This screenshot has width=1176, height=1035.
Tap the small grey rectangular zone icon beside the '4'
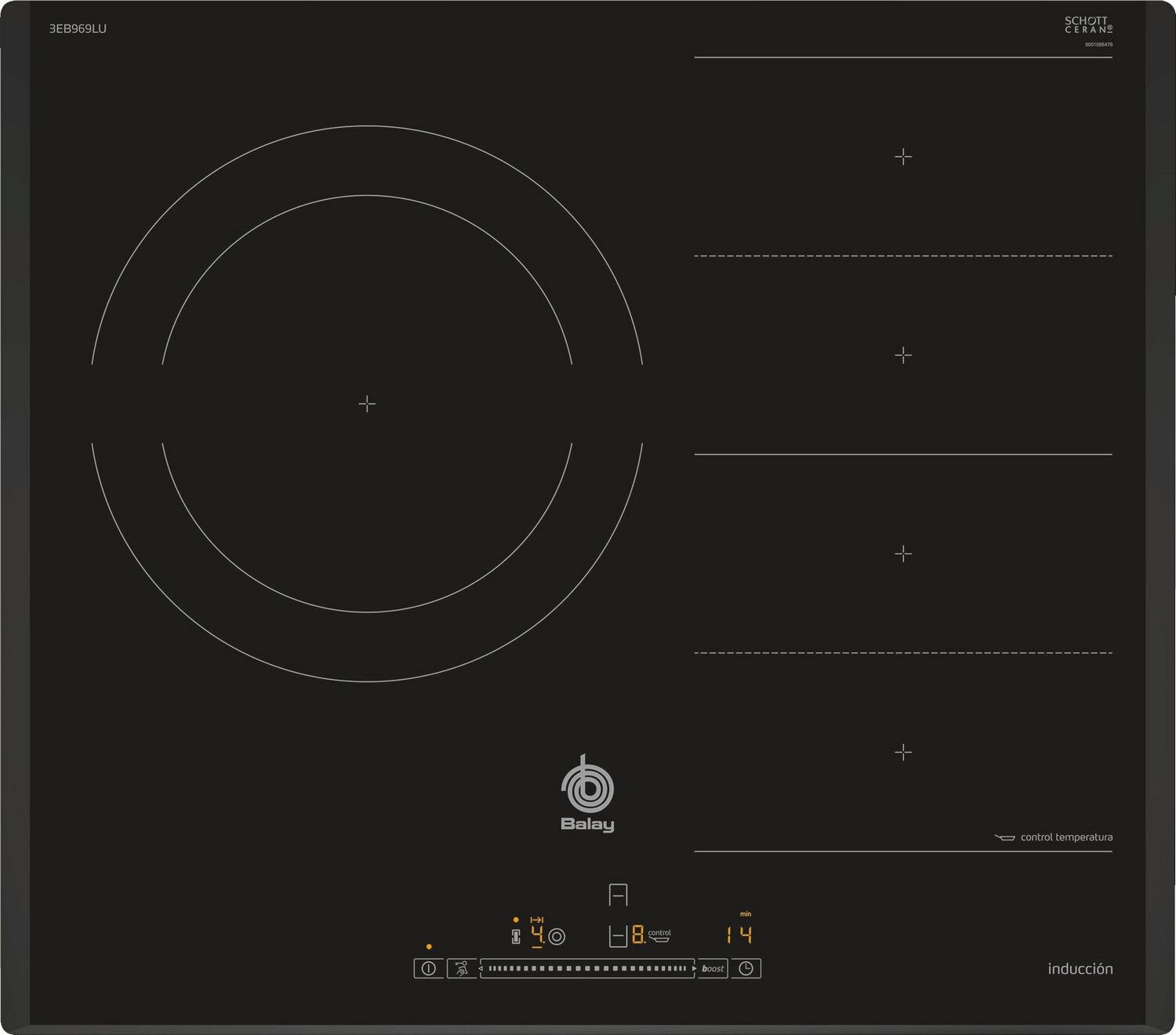[x=516, y=936]
